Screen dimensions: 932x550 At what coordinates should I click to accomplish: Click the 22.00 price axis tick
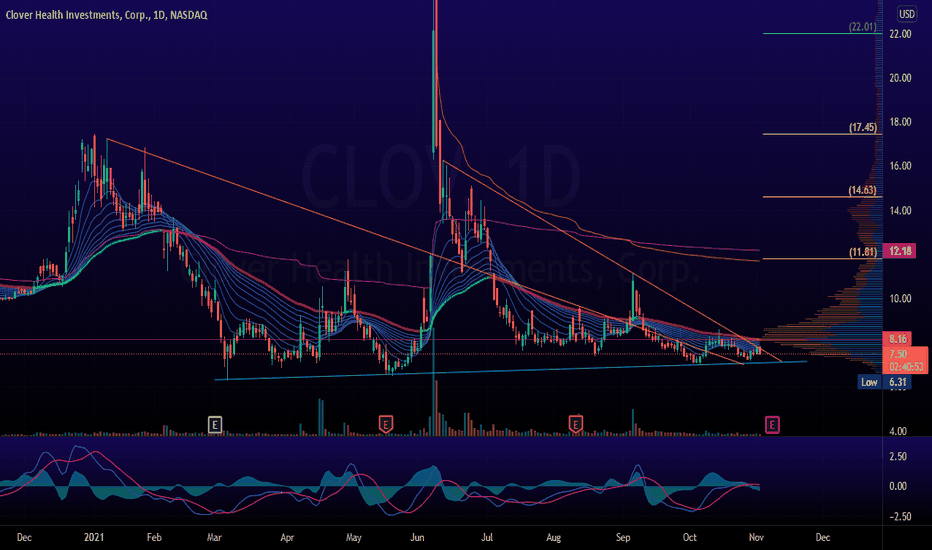tap(900, 34)
